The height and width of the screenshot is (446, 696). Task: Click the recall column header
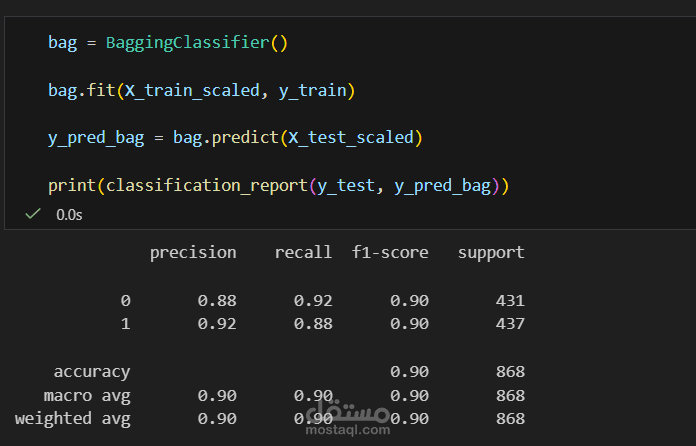pos(303,252)
